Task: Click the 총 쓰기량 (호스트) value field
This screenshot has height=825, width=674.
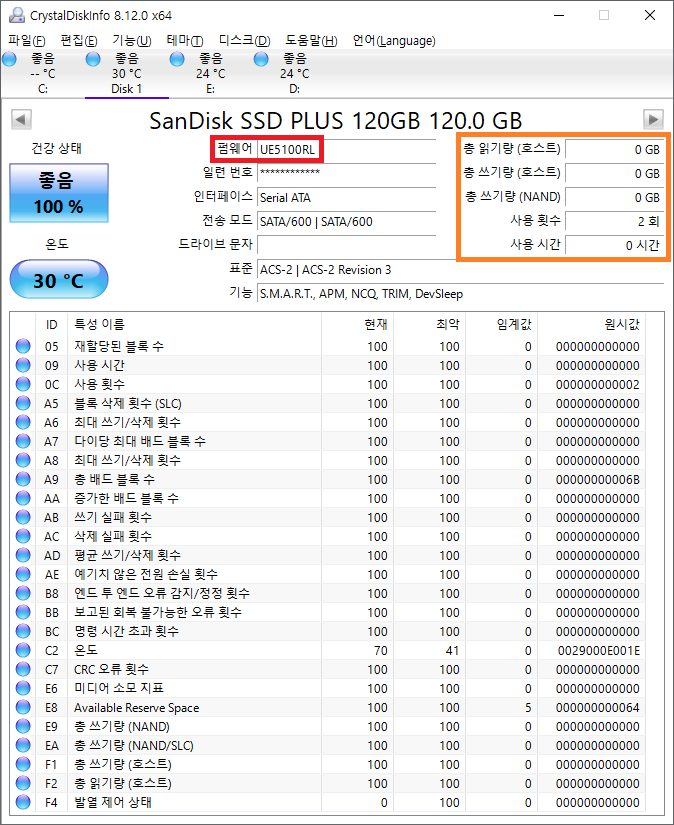Action: coord(615,173)
